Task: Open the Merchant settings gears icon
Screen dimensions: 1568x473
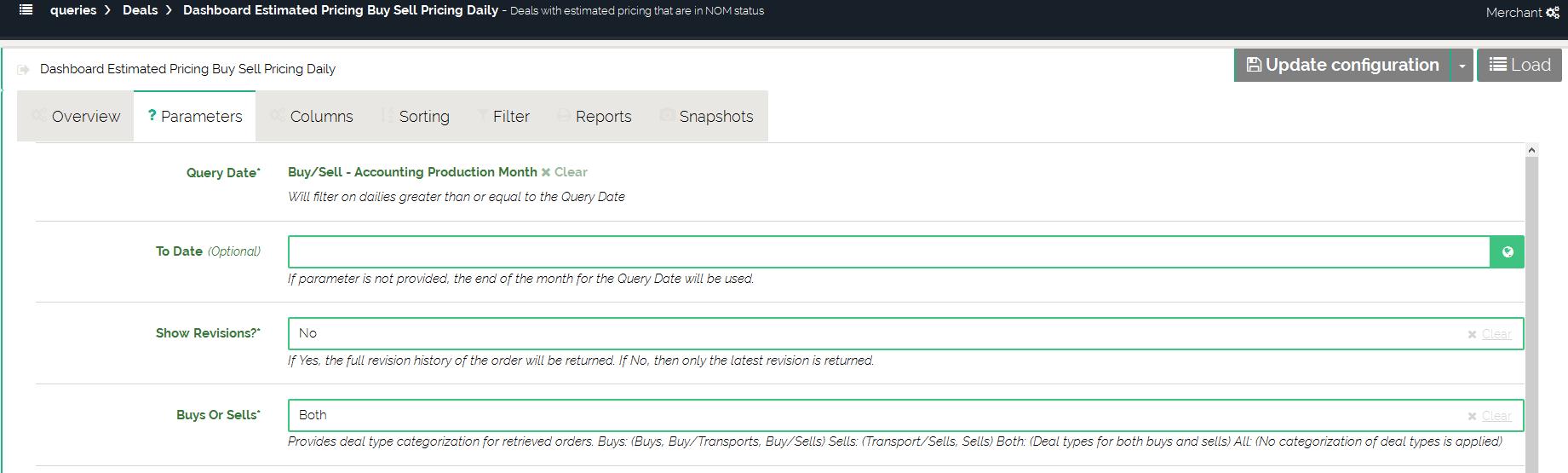Action: [x=1553, y=13]
